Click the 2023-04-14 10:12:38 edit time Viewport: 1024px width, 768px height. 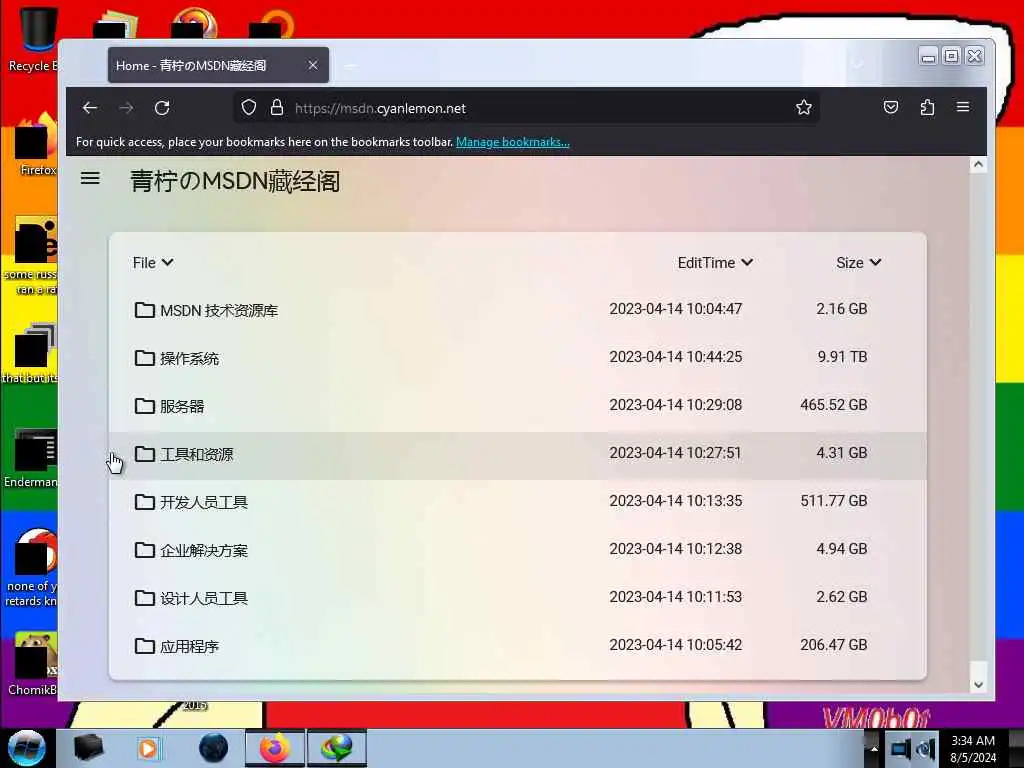[x=676, y=549]
